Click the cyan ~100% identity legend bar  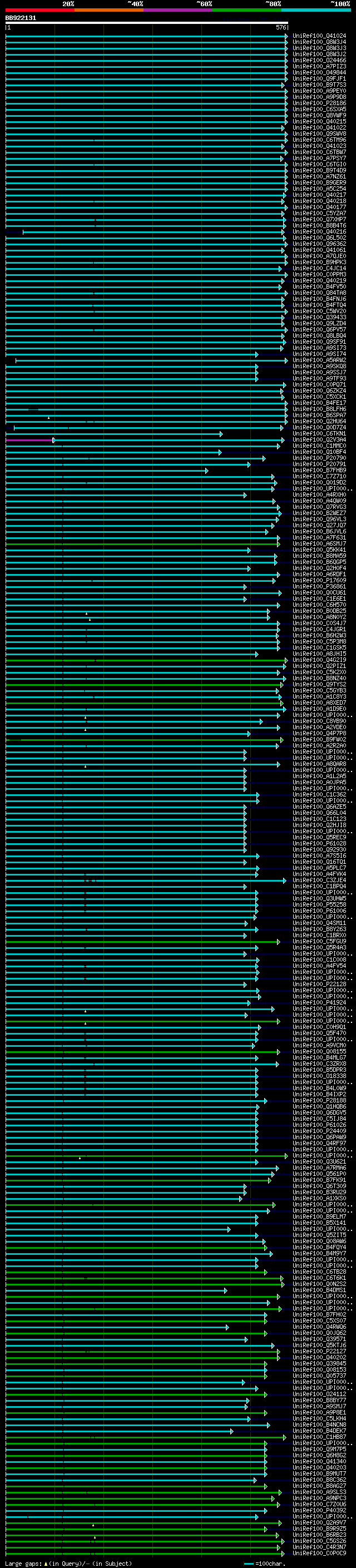317,10
